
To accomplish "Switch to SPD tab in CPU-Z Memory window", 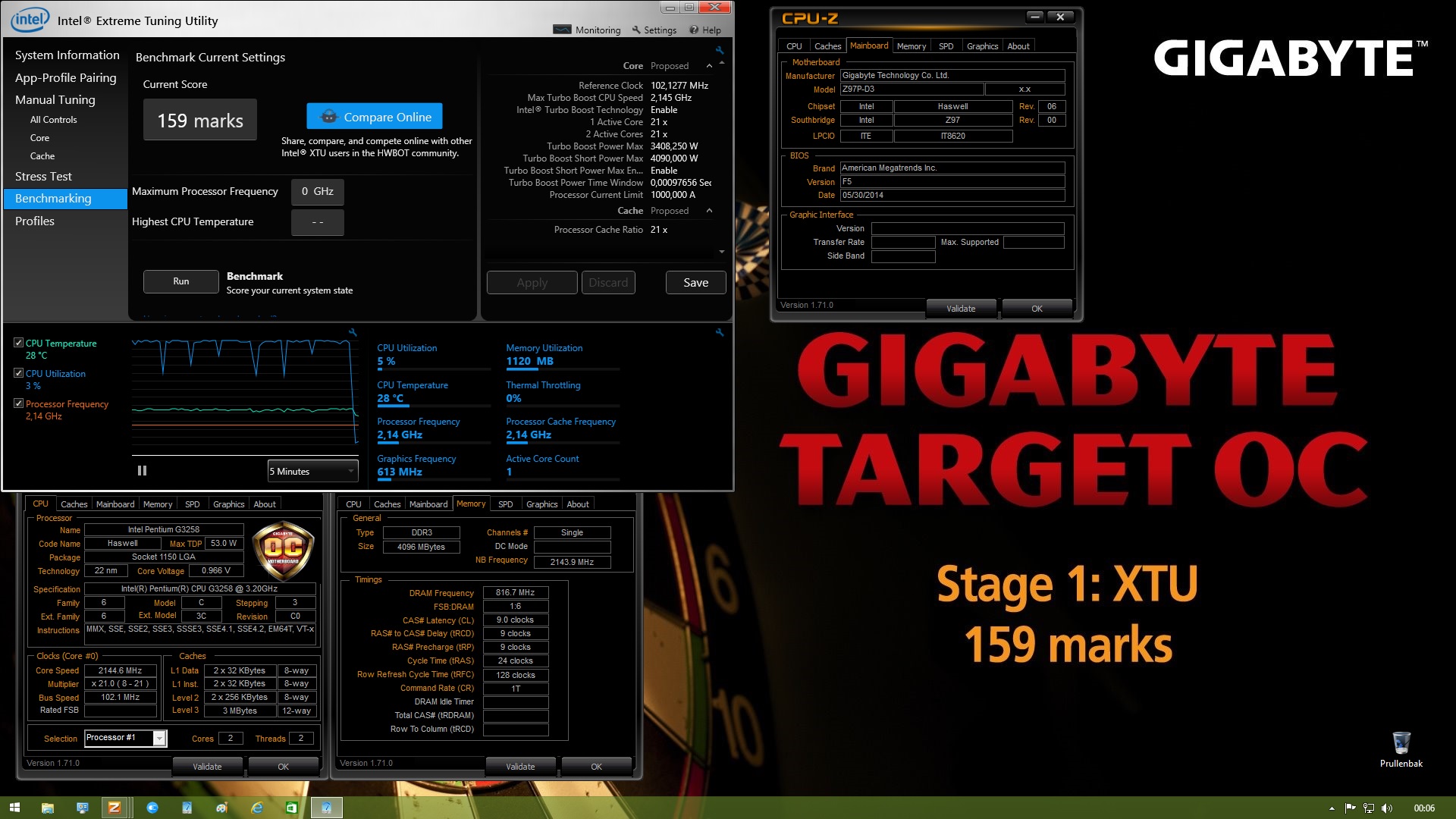I will pos(505,504).
